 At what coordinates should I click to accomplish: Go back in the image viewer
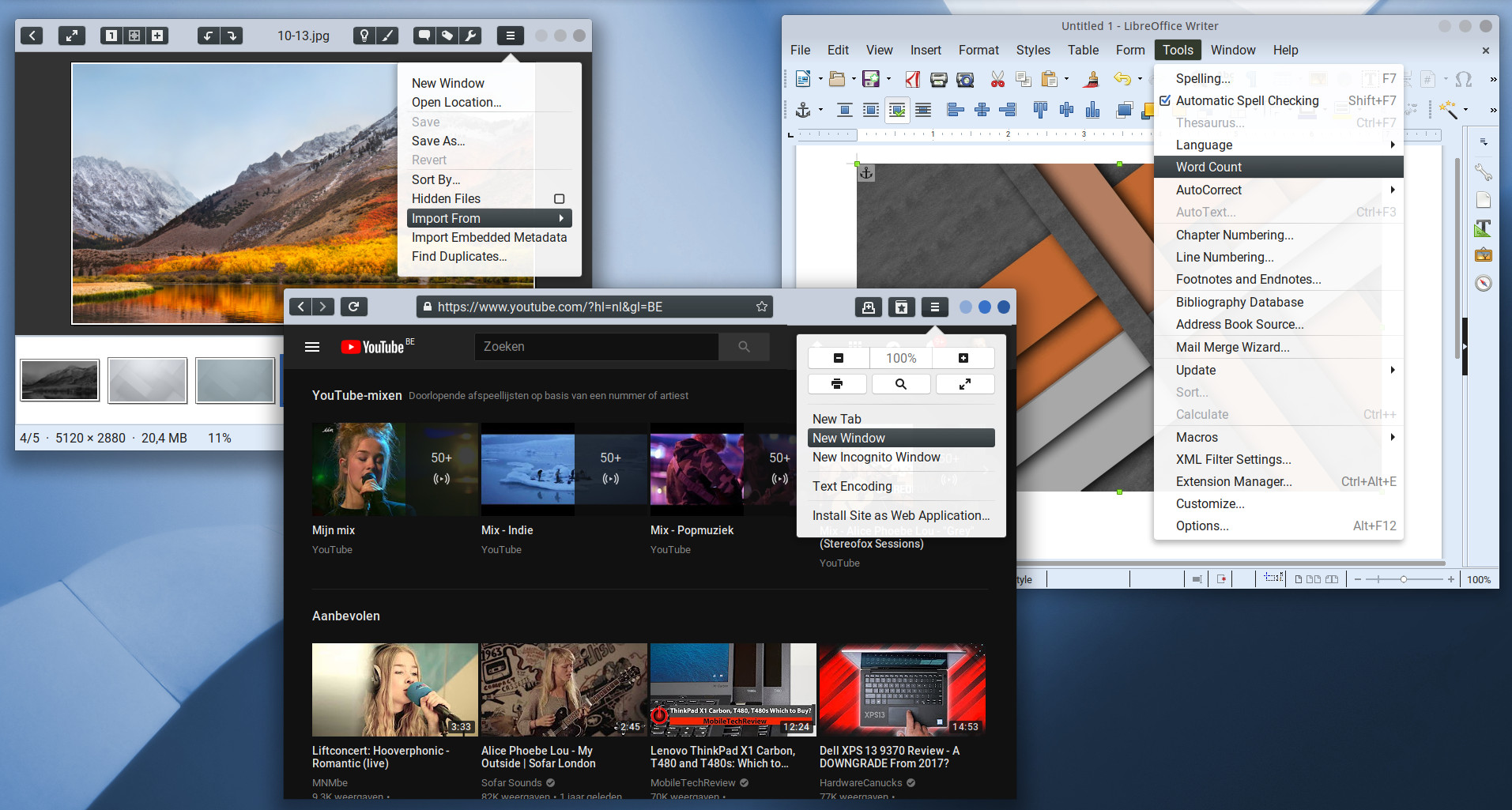click(32, 36)
